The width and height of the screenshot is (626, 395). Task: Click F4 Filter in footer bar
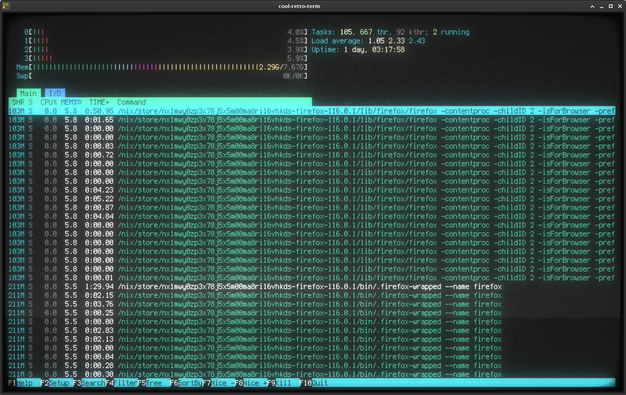coord(122,383)
